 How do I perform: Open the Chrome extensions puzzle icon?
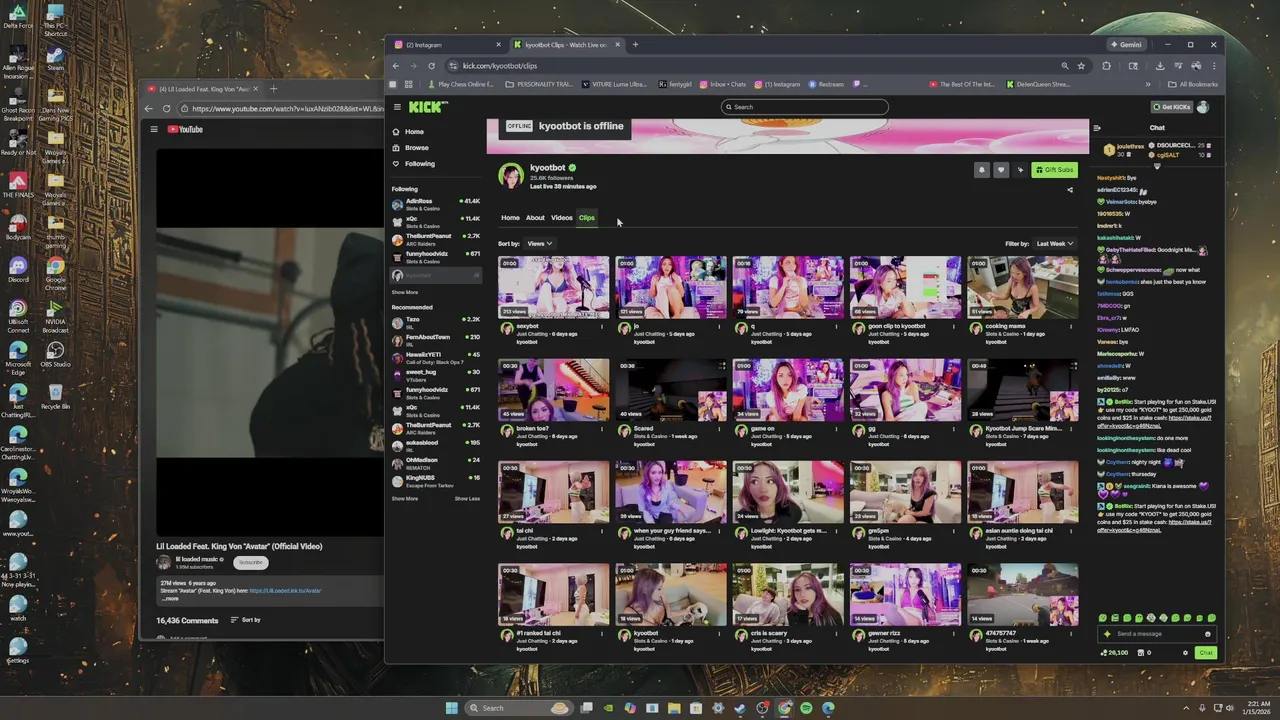(1106, 66)
